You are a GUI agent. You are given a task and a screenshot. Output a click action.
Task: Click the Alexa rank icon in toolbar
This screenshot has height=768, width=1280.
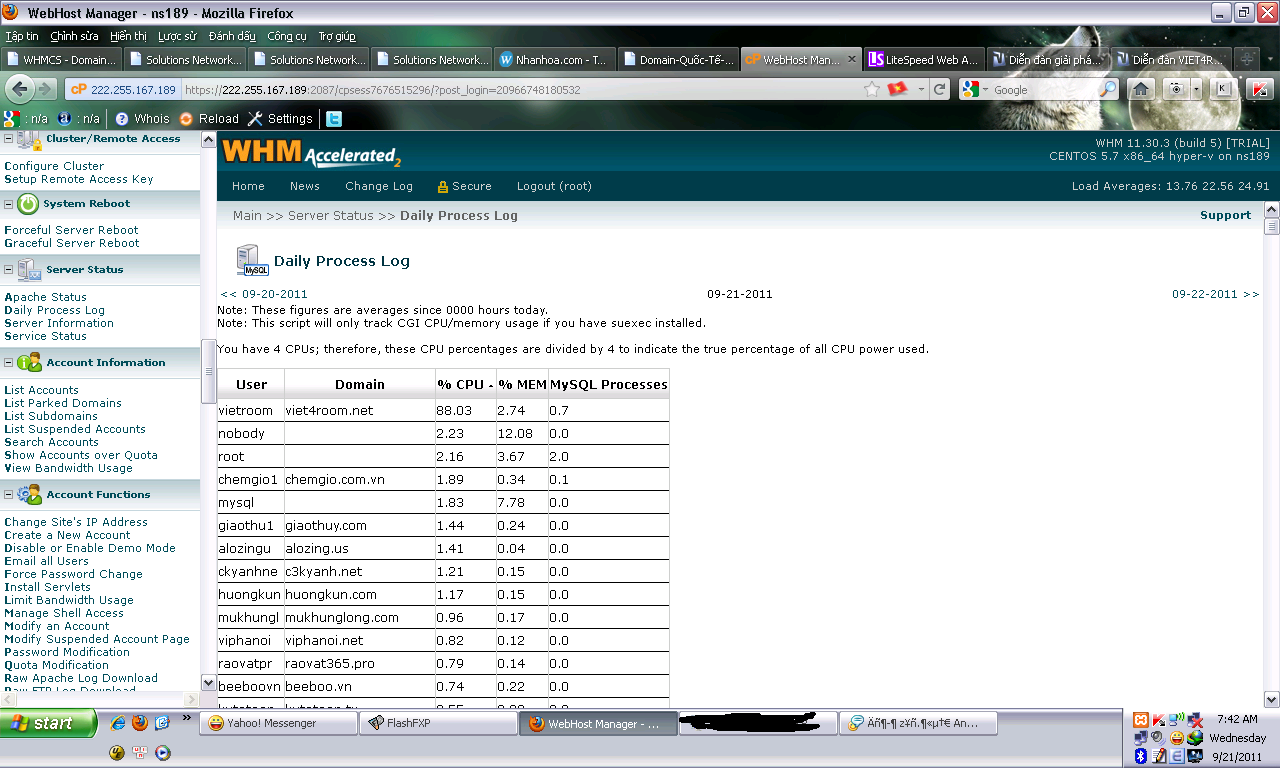click(x=65, y=118)
